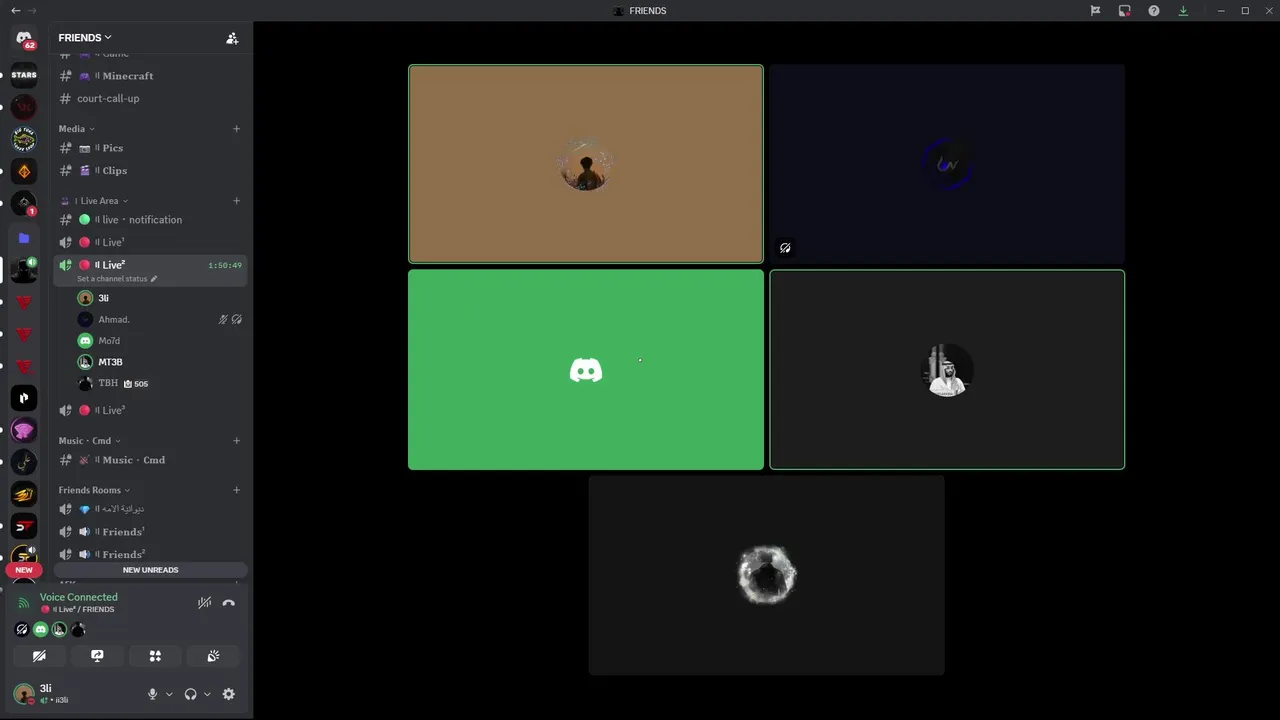This screenshot has width=1280, height=720.
Task: Deafen using the headphones icon
Action: tap(190, 694)
